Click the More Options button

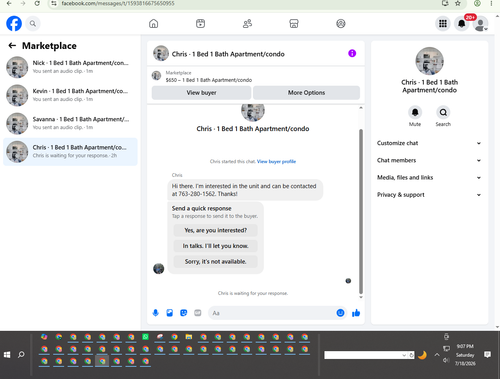pos(306,93)
